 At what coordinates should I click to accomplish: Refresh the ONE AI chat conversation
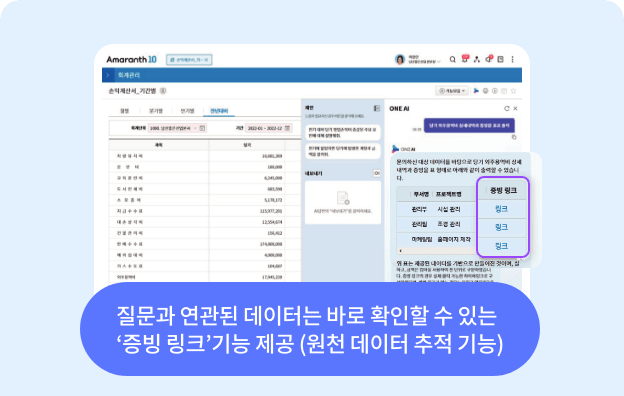507,108
